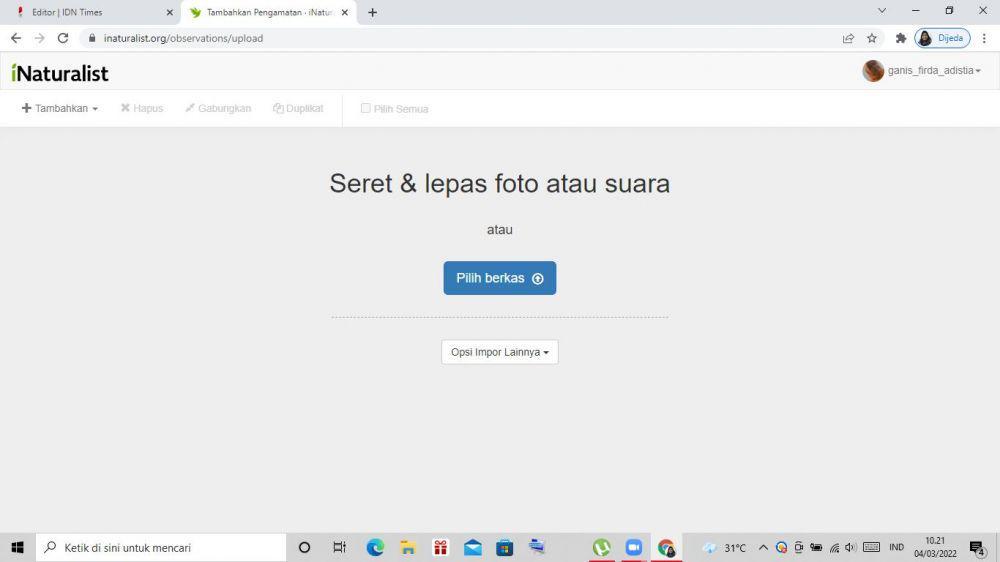Click the Duplikat toolbar button
The width and height of the screenshot is (1000, 562).
coord(298,108)
